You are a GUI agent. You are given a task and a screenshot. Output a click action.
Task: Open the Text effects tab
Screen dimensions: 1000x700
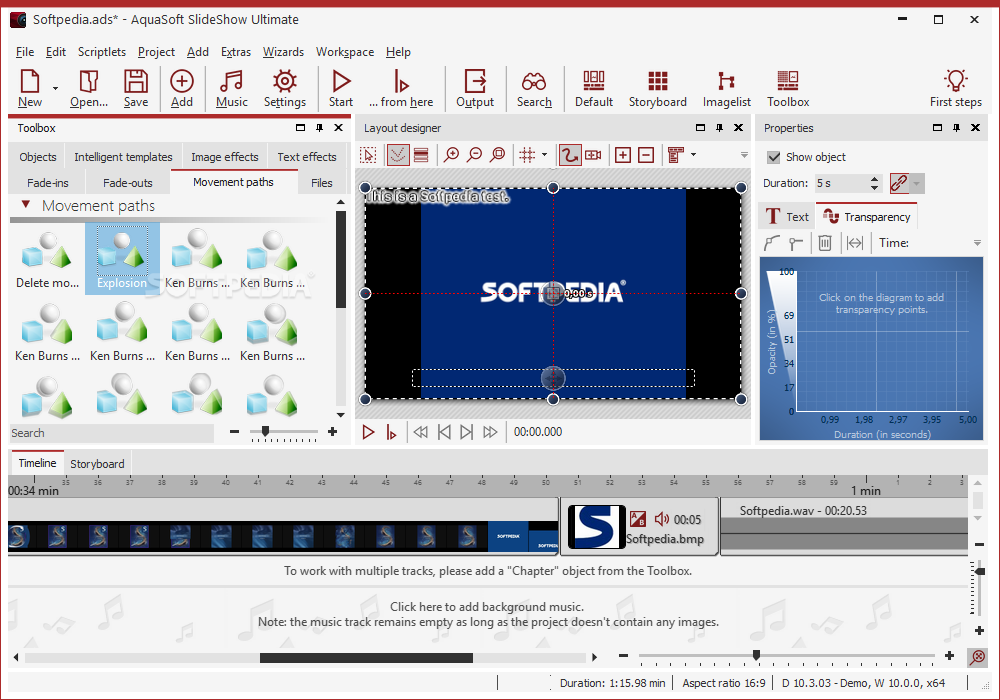tap(307, 157)
